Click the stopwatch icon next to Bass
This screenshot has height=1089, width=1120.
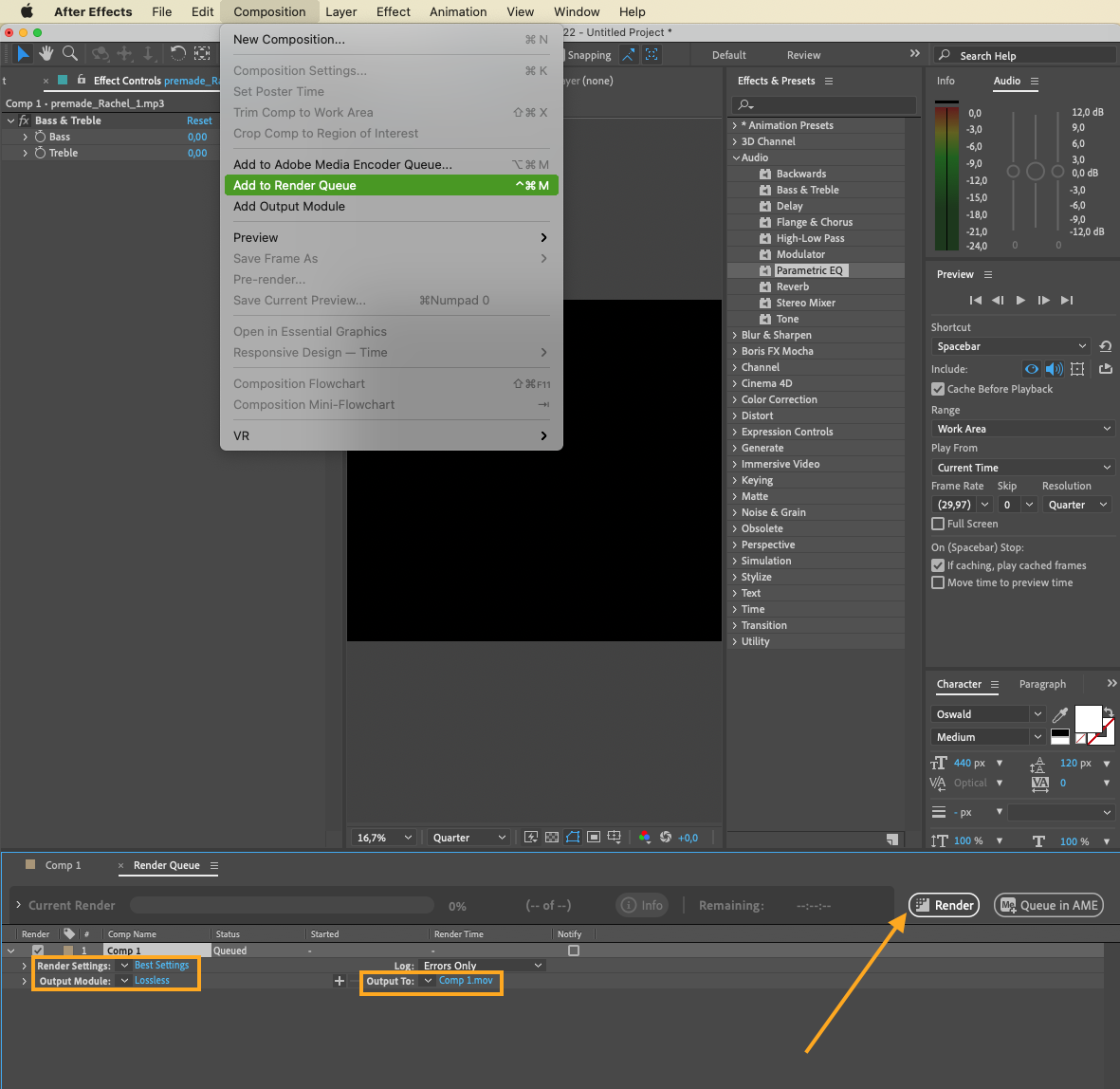tap(41, 137)
